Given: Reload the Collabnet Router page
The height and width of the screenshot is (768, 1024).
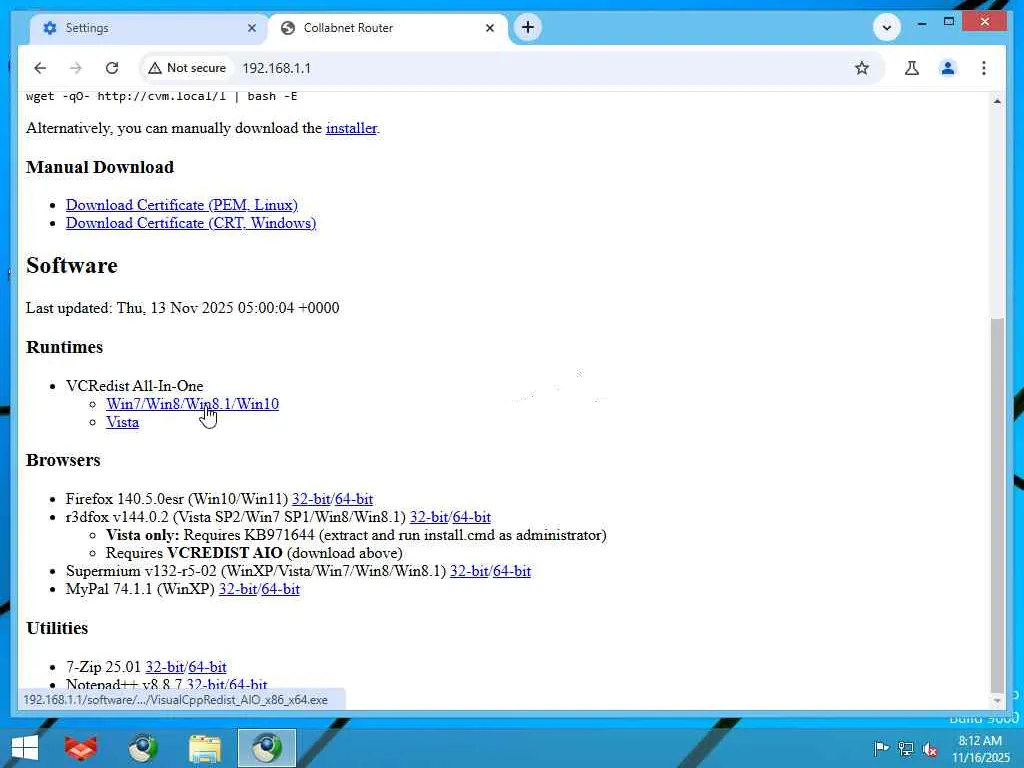Looking at the screenshot, I should 112,68.
